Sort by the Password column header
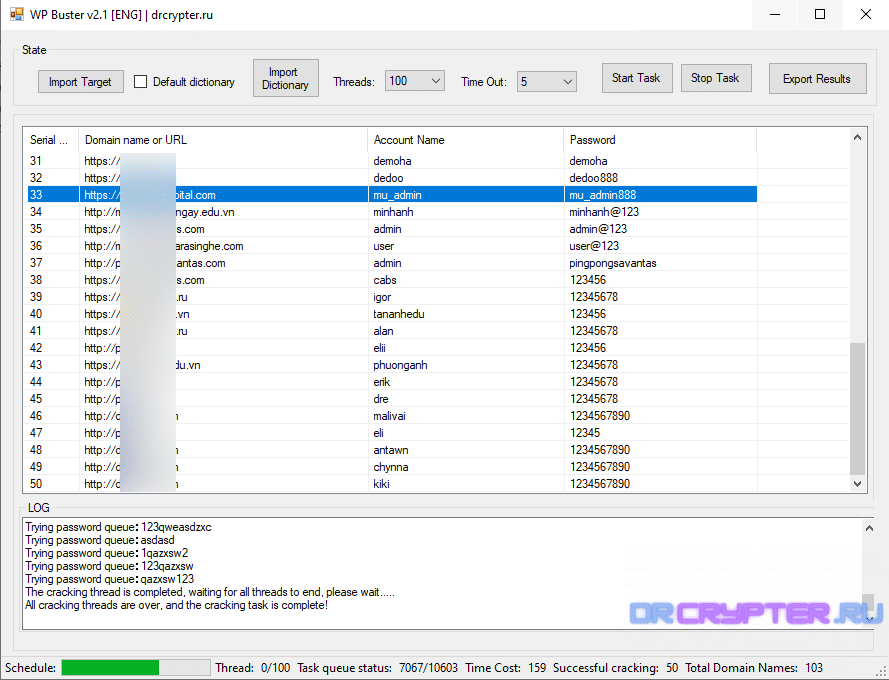 660,140
